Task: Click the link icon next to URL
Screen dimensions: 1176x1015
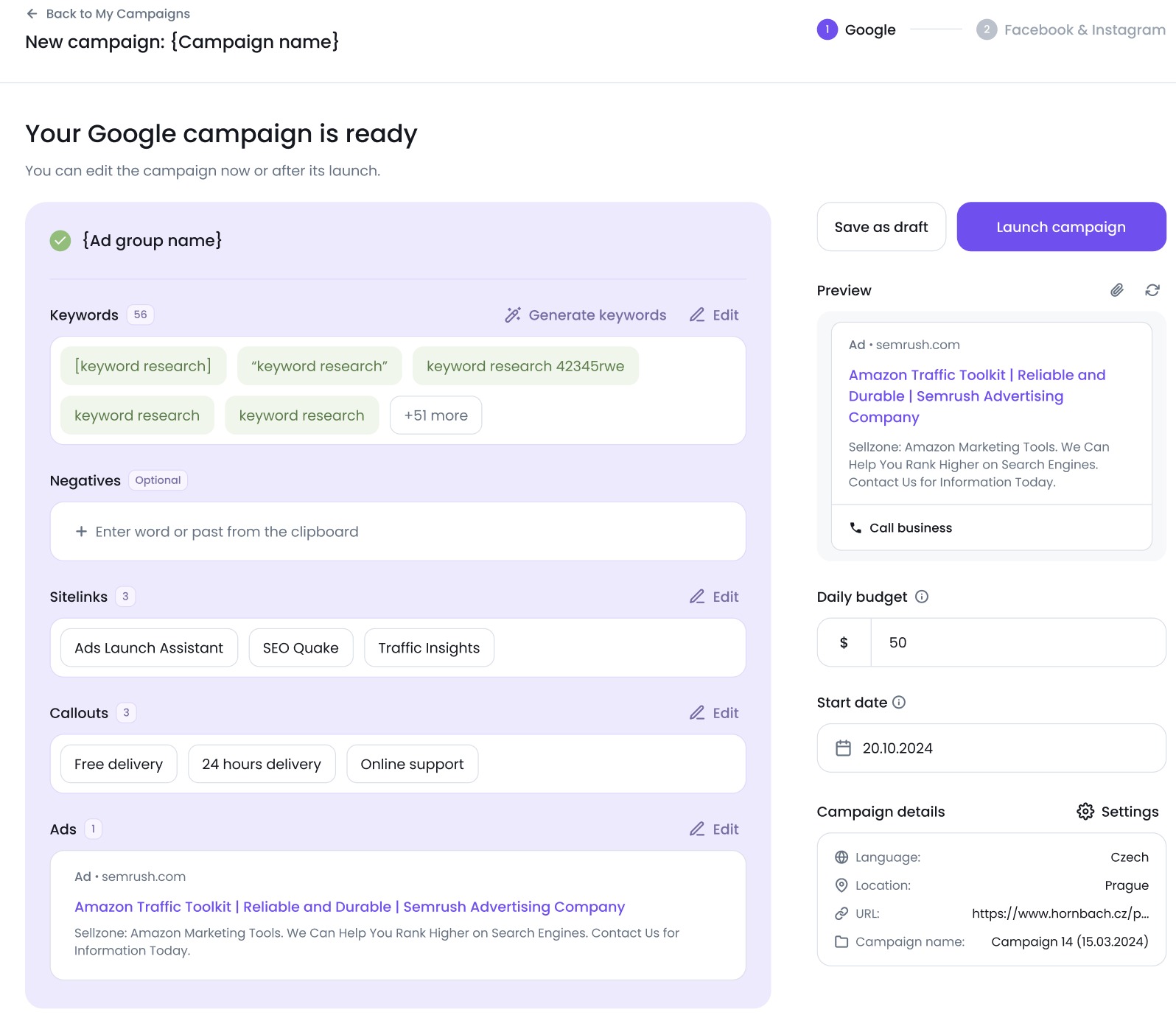Action: (x=841, y=913)
